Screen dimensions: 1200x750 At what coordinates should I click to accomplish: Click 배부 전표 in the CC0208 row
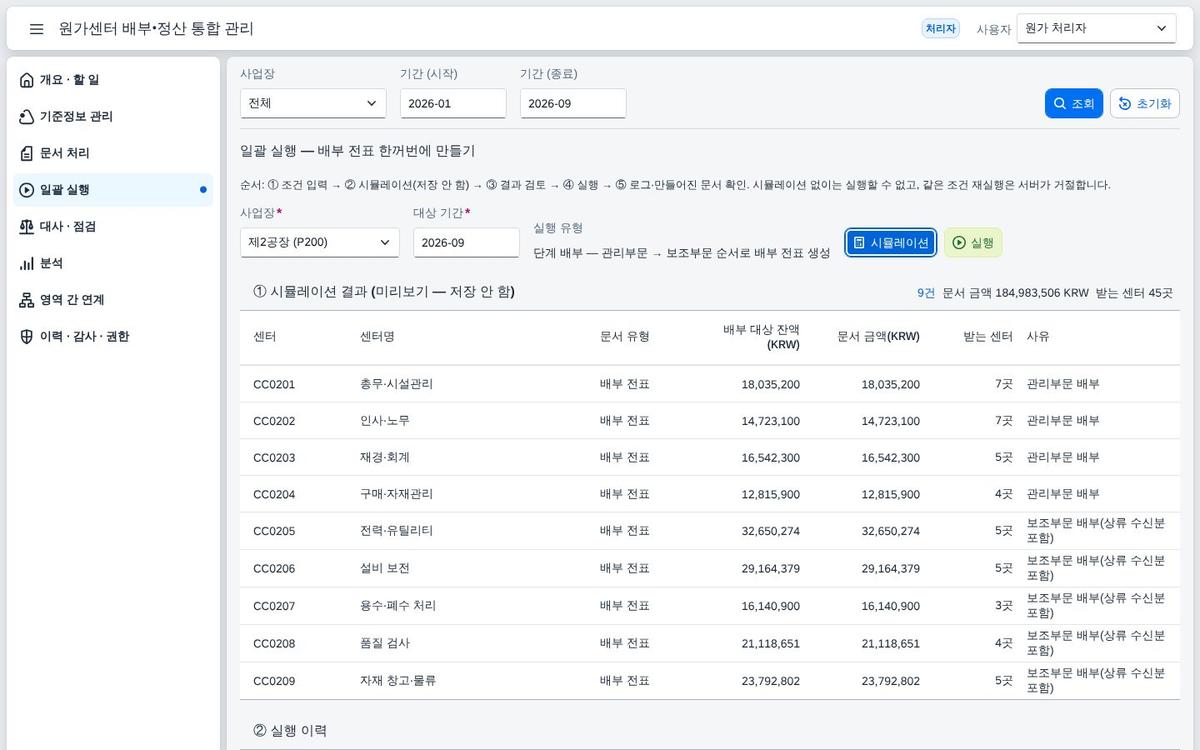(x=625, y=644)
